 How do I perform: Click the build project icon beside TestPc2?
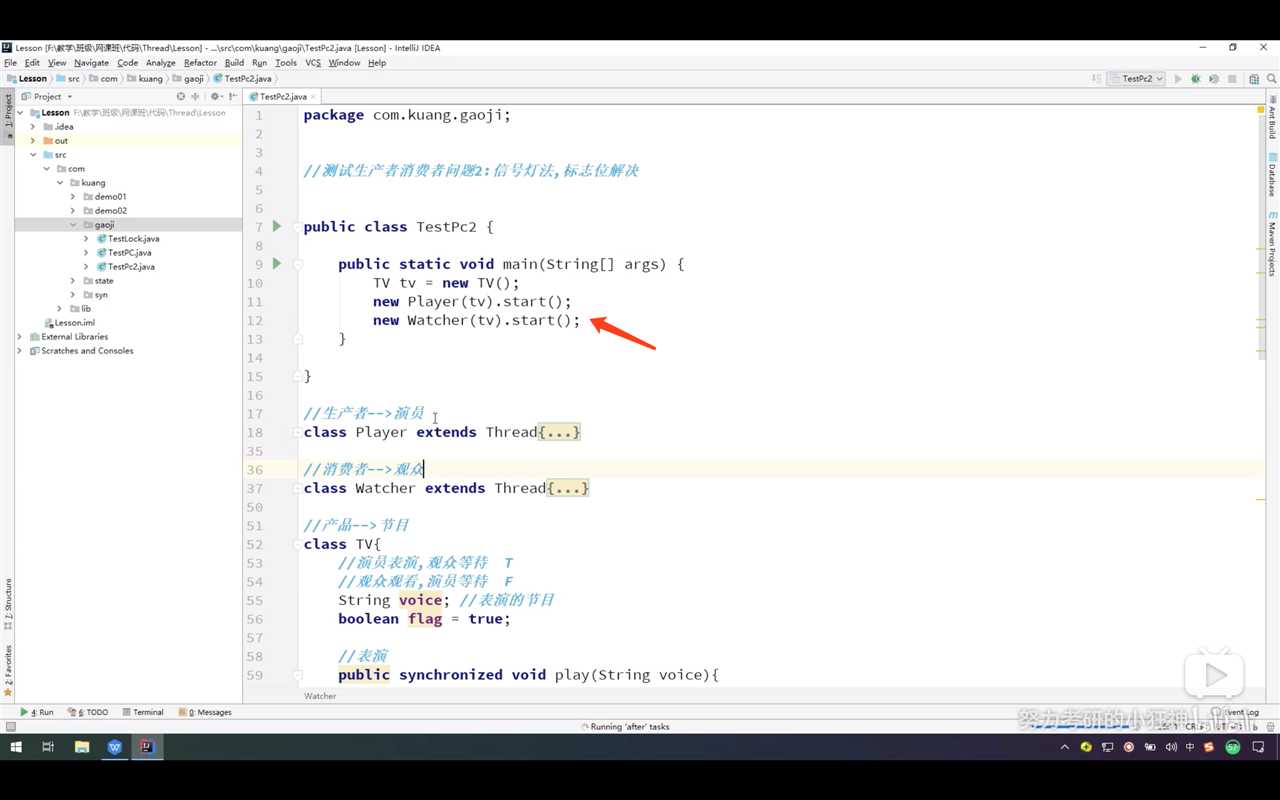pos(1097,79)
